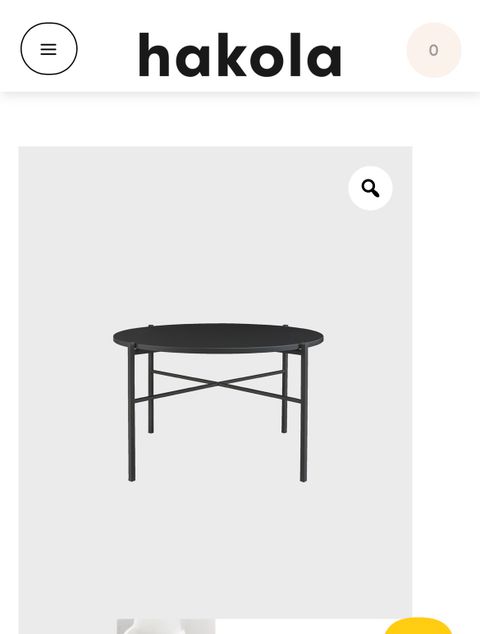View cart via the pink circle
This screenshot has height=634, width=480.
(434, 50)
